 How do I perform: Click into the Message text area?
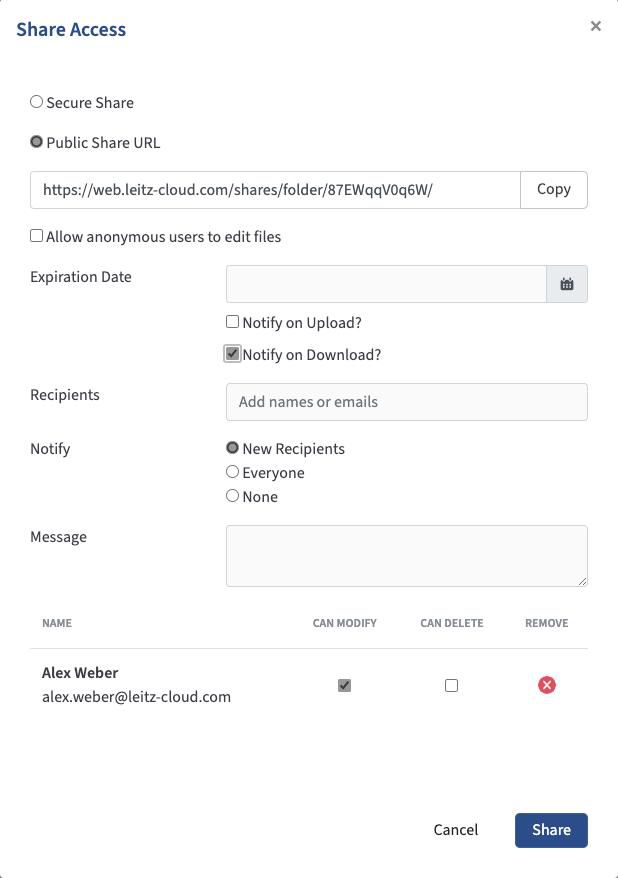click(x=406, y=555)
